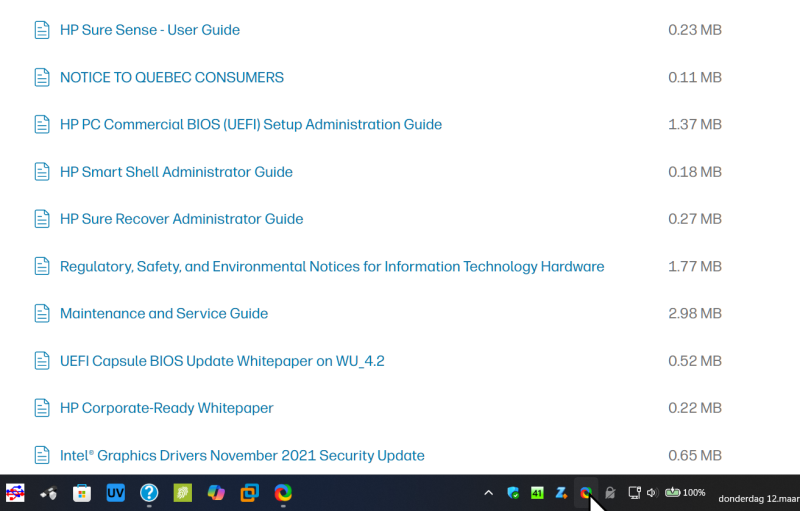Open HP Smart Shell Administrator Guide
Image resolution: width=800 pixels, height=511 pixels.
click(177, 172)
